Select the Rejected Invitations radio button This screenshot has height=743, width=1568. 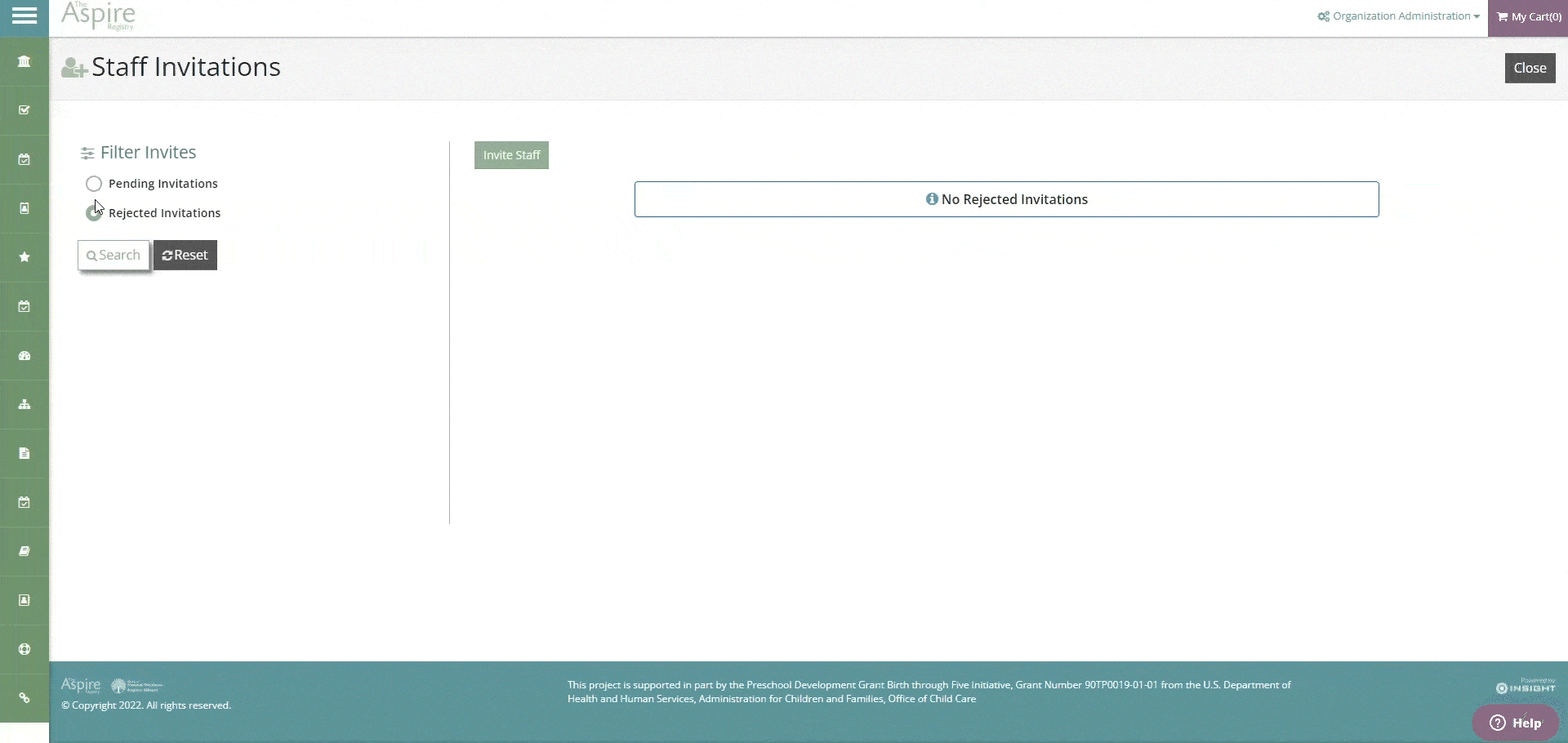click(94, 213)
